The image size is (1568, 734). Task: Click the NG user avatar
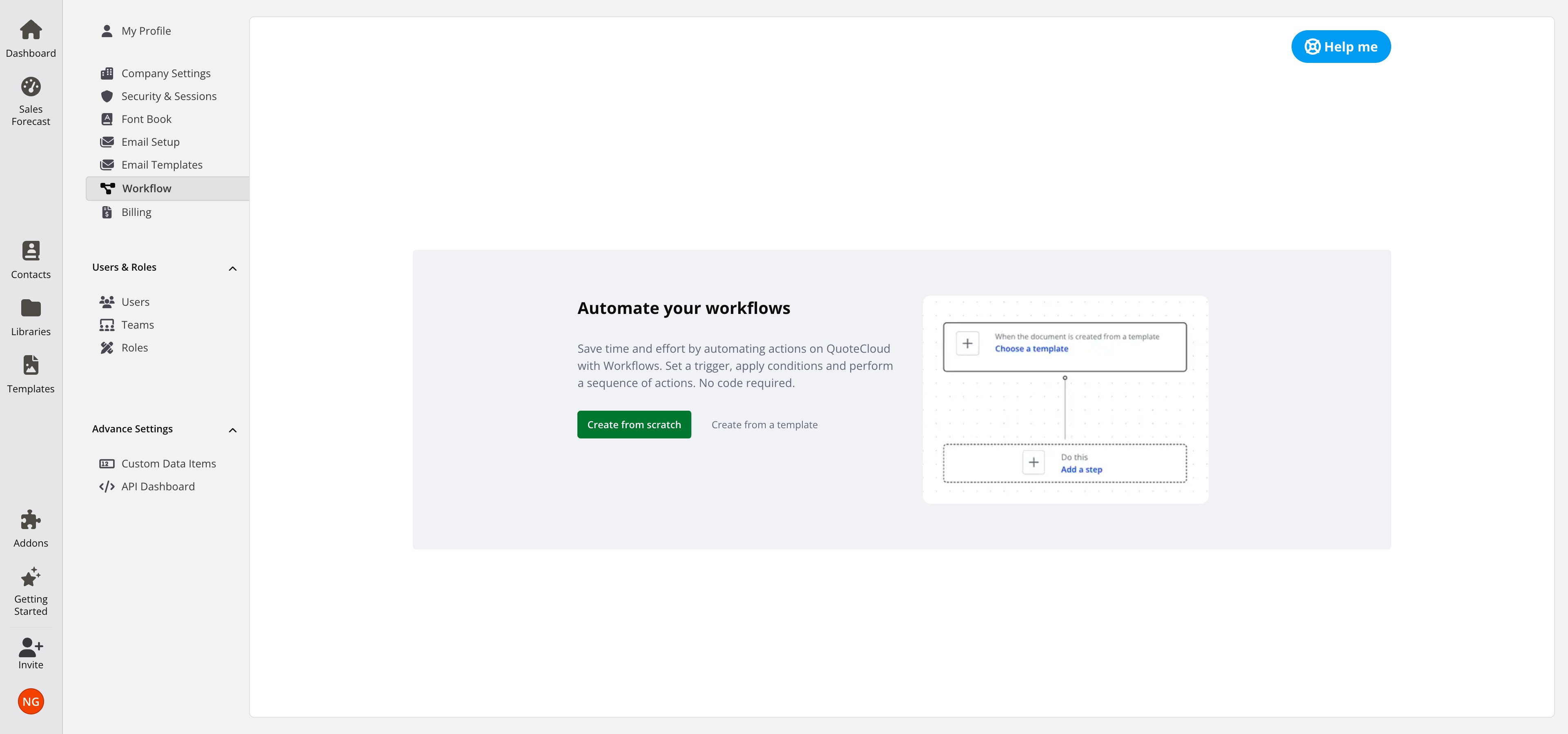click(31, 702)
